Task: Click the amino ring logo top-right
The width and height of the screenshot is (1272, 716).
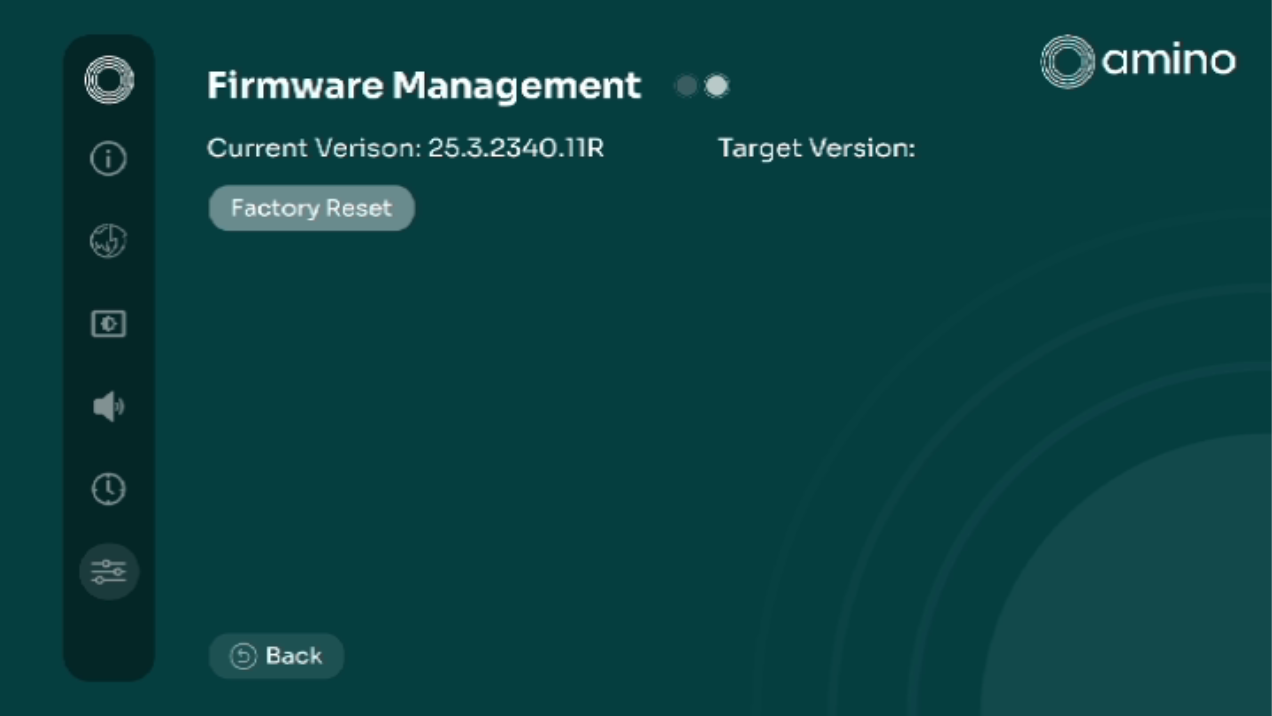Action: click(1067, 62)
